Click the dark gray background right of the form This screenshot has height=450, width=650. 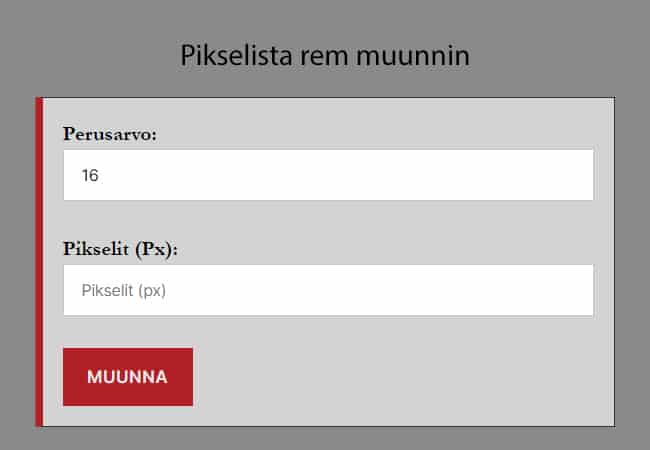632,260
